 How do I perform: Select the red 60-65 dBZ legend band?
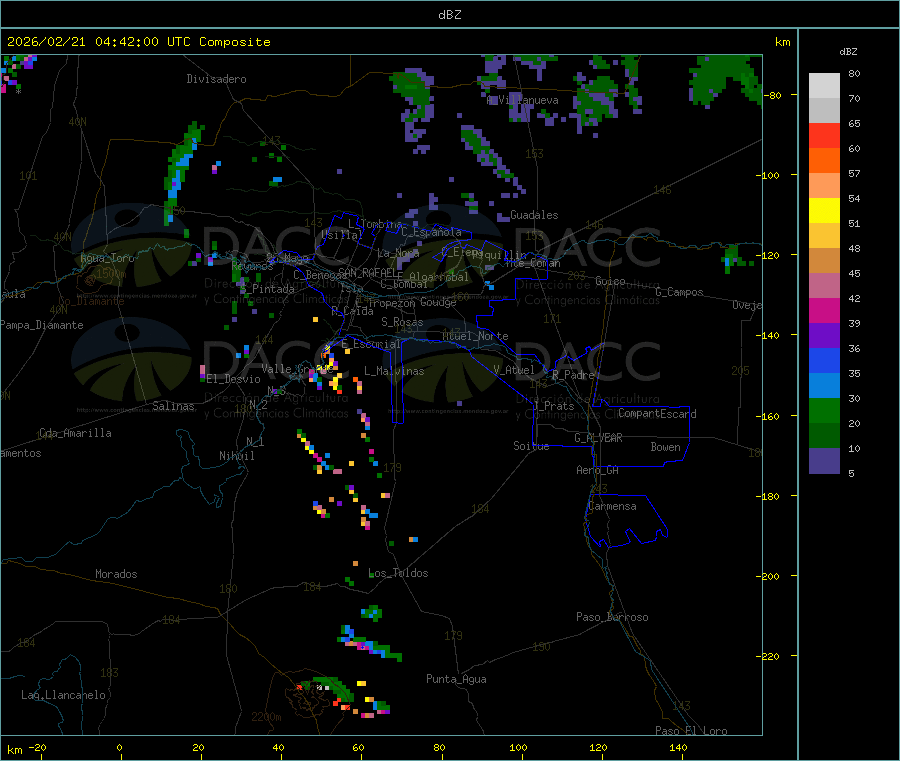824,135
